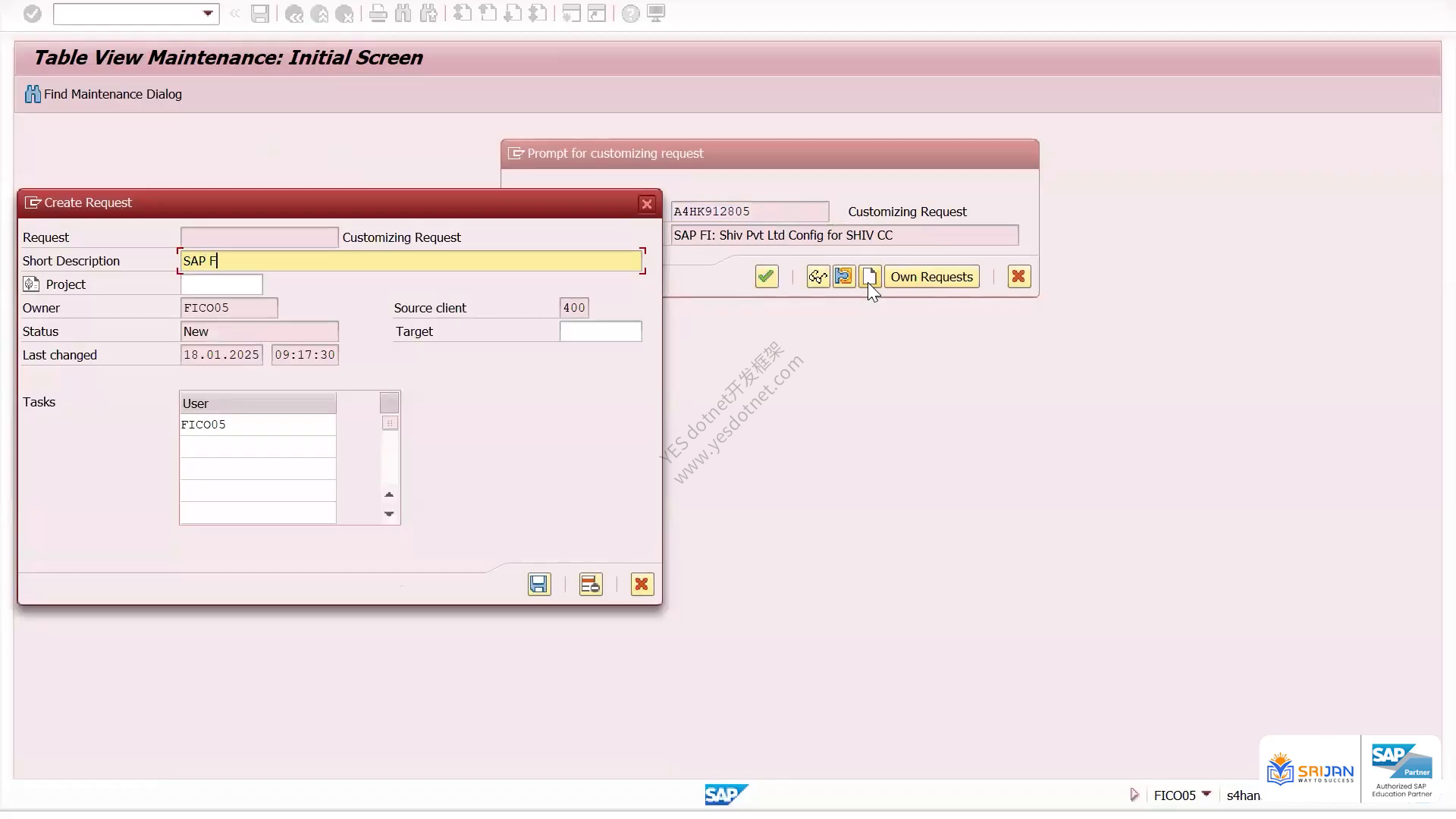Image resolution: width=1456 pixels, height=819 pixels.
Task: Click the s4han system name in status bar
Action: (1244, 795)
